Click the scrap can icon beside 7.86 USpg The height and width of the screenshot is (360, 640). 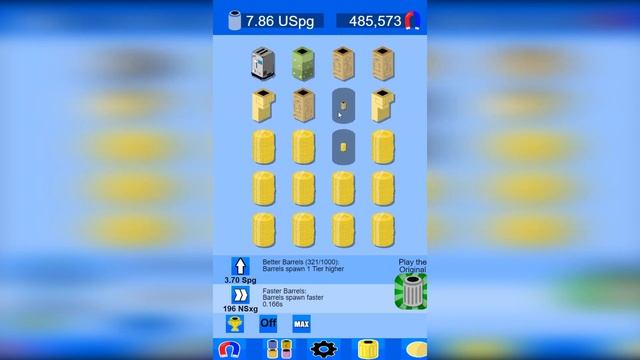234,20
